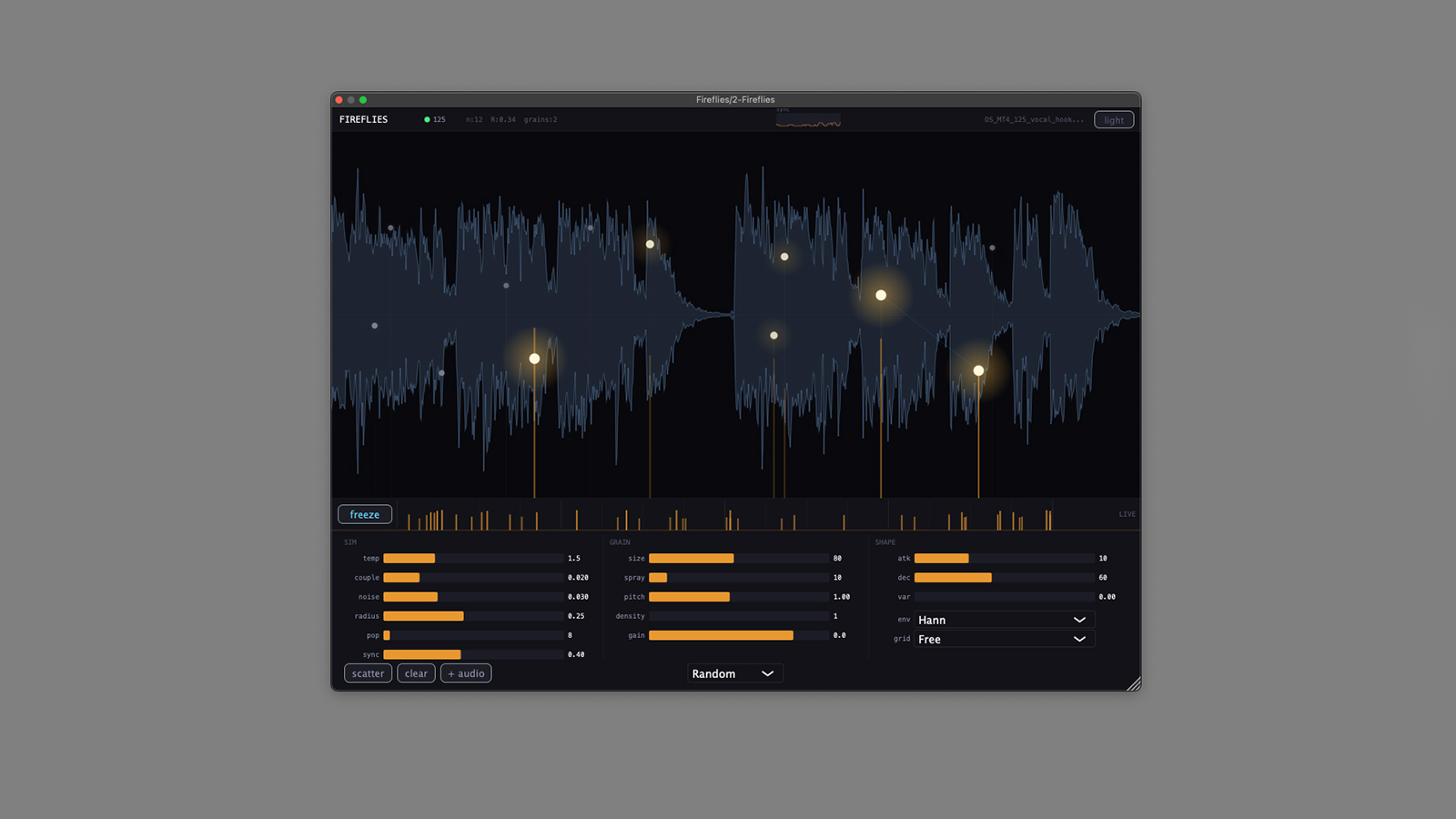Open the Random preset dropdown
Viewport: 1456px width, 819px height.
734,673
